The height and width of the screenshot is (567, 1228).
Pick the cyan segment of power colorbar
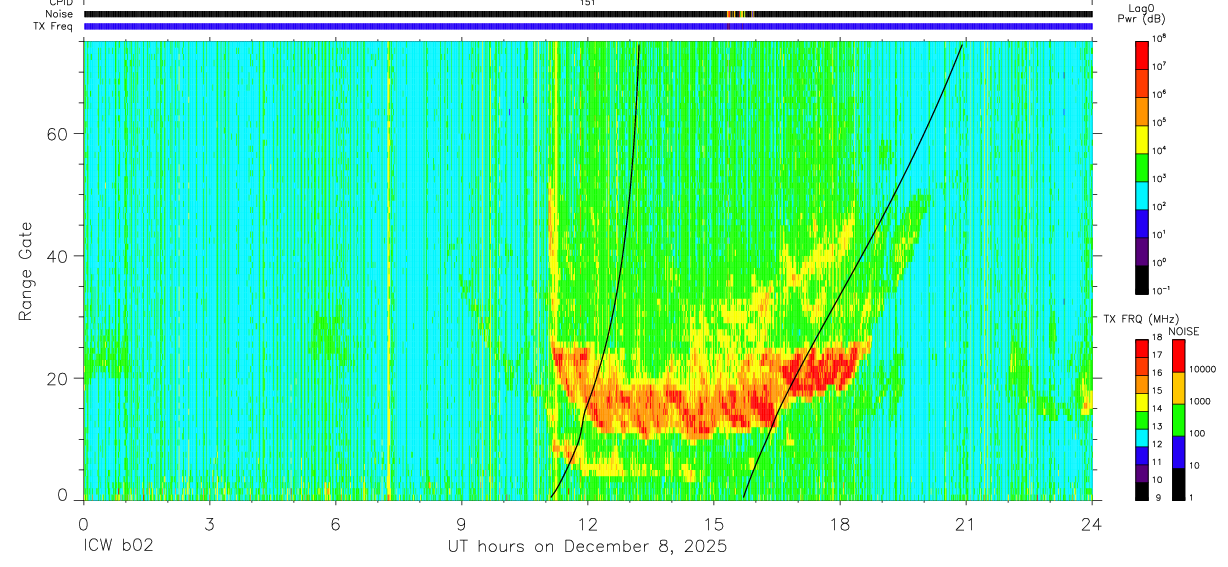(1141, 193)
